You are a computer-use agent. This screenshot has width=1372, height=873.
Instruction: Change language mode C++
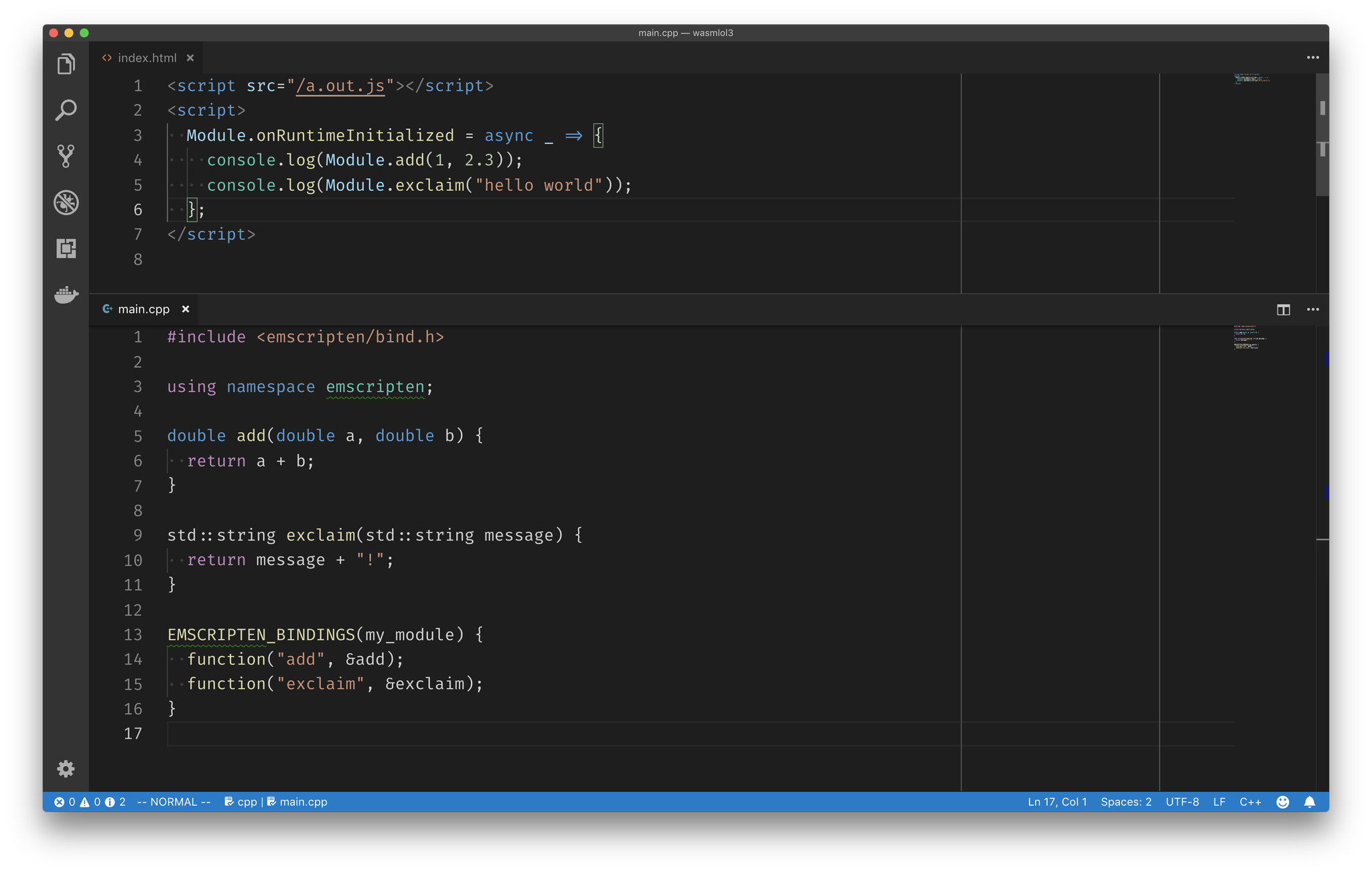(x=1250, y=802)
